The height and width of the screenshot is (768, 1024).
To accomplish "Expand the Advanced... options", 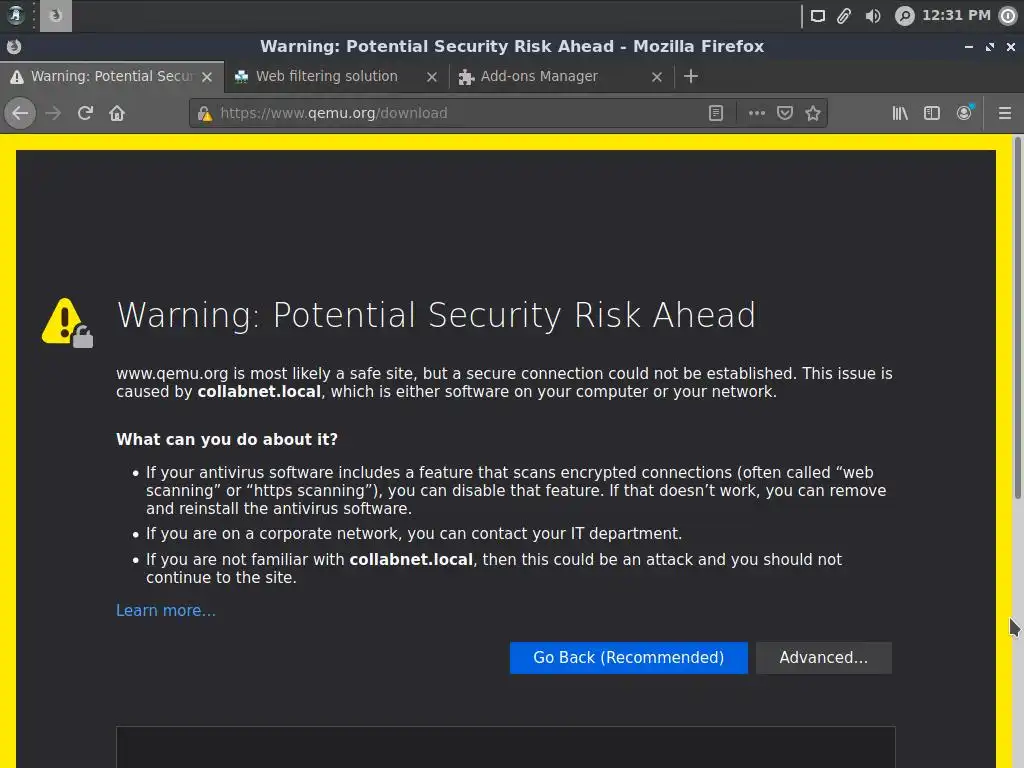I will coord(823,657).
